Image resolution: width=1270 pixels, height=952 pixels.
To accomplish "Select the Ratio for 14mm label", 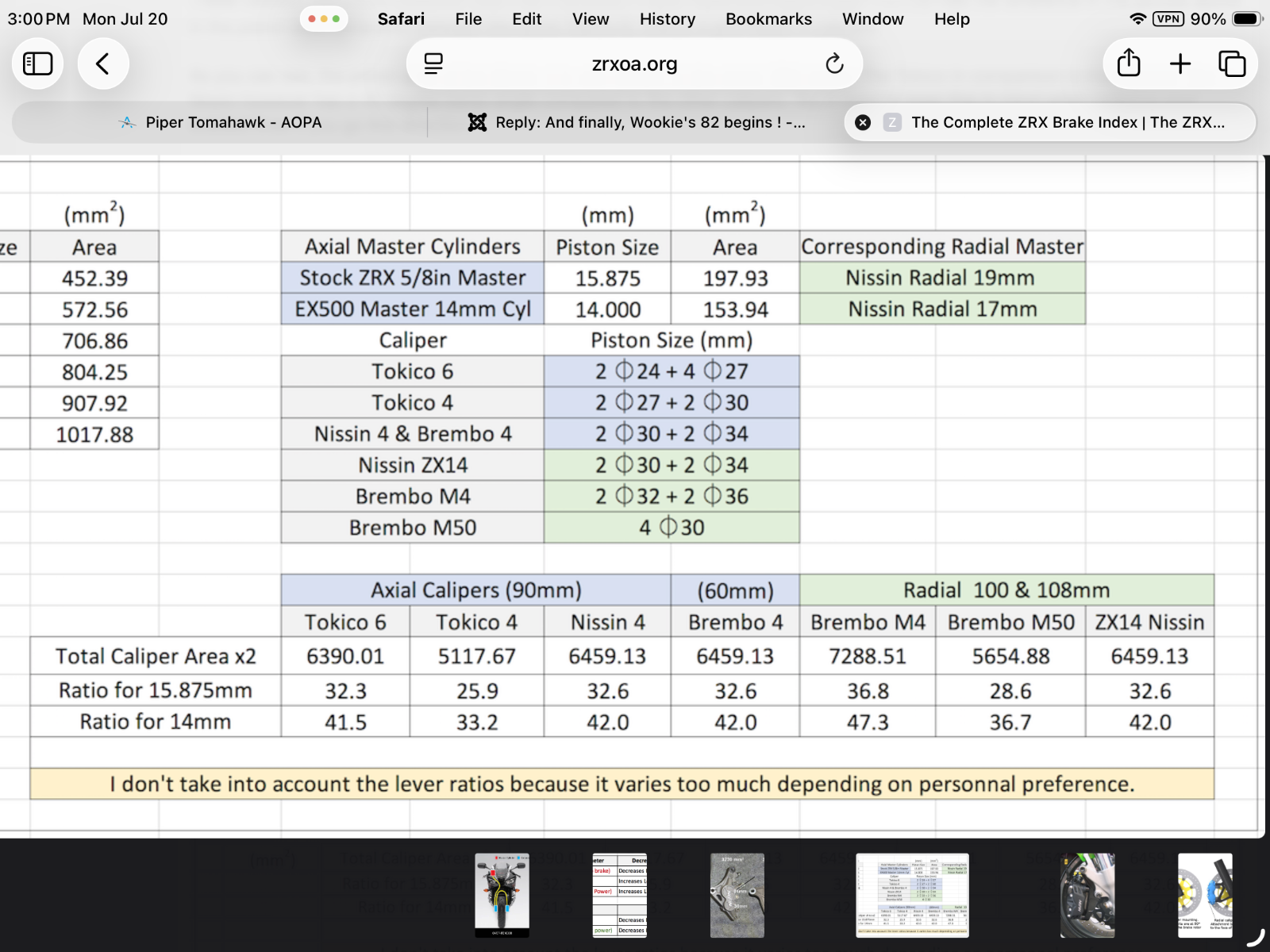I will point(156,722).
